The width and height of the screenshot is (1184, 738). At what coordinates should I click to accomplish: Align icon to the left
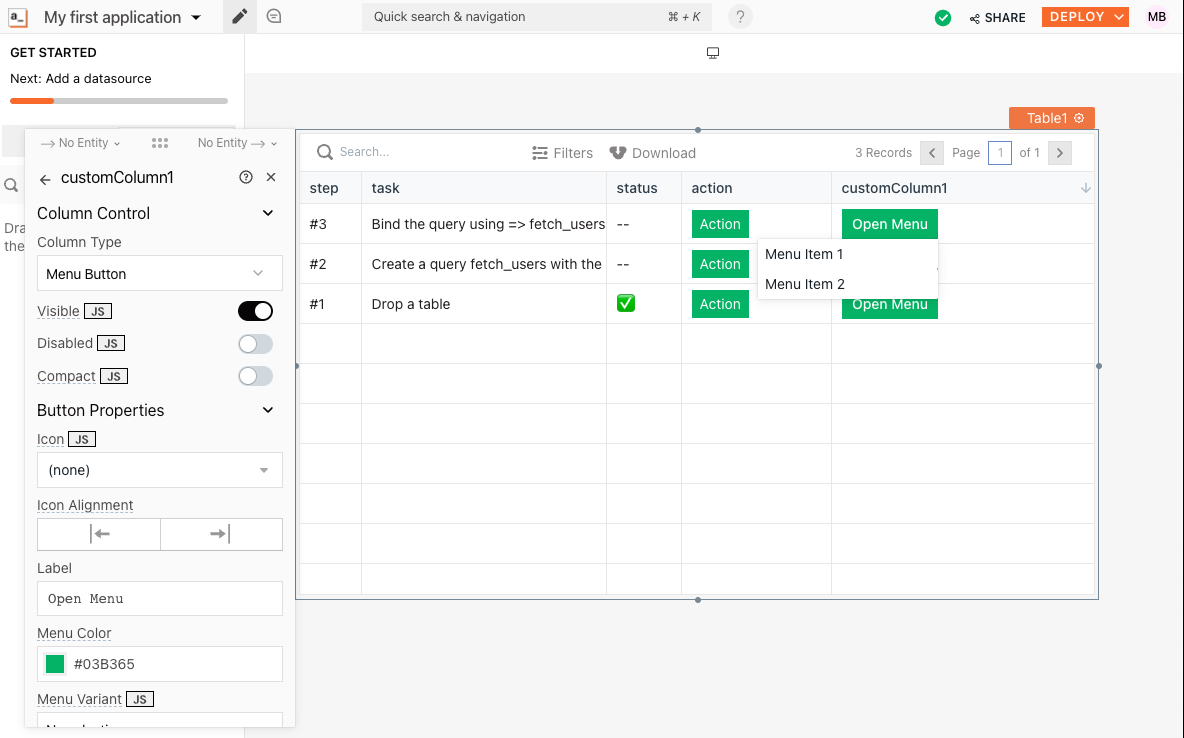coord(99,534)
